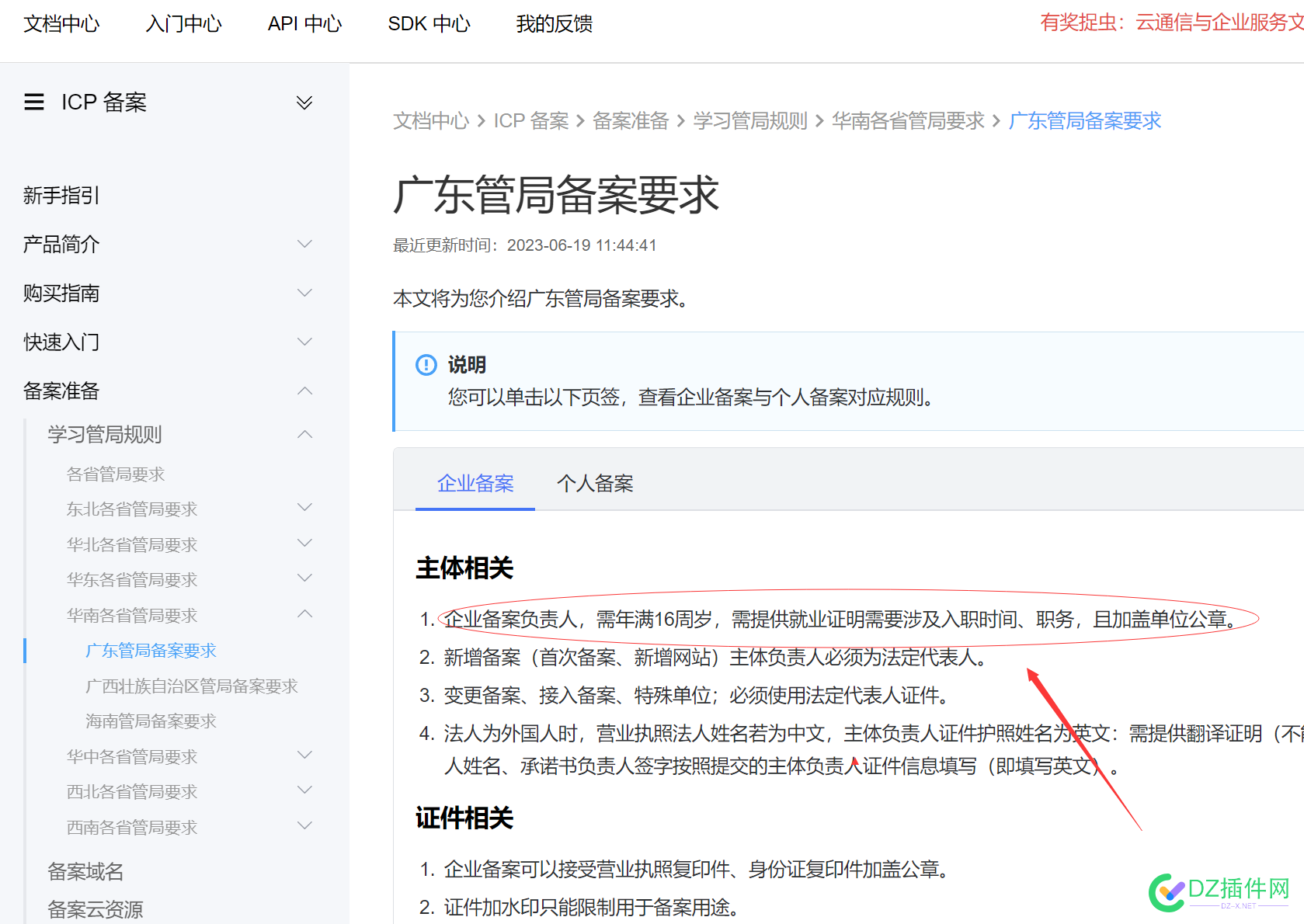The width and height of the screenshot is (1304, 924).
Task: Click 产品简介 sidebar label
Action: coord(61,244)
